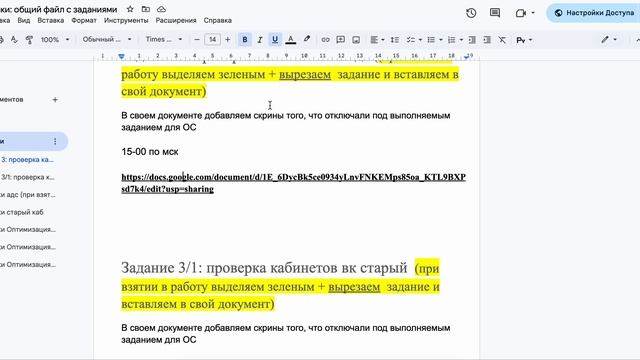The image size is (640, 360).
Task: Open paragraph style dropdown
Action: (107, 40)
